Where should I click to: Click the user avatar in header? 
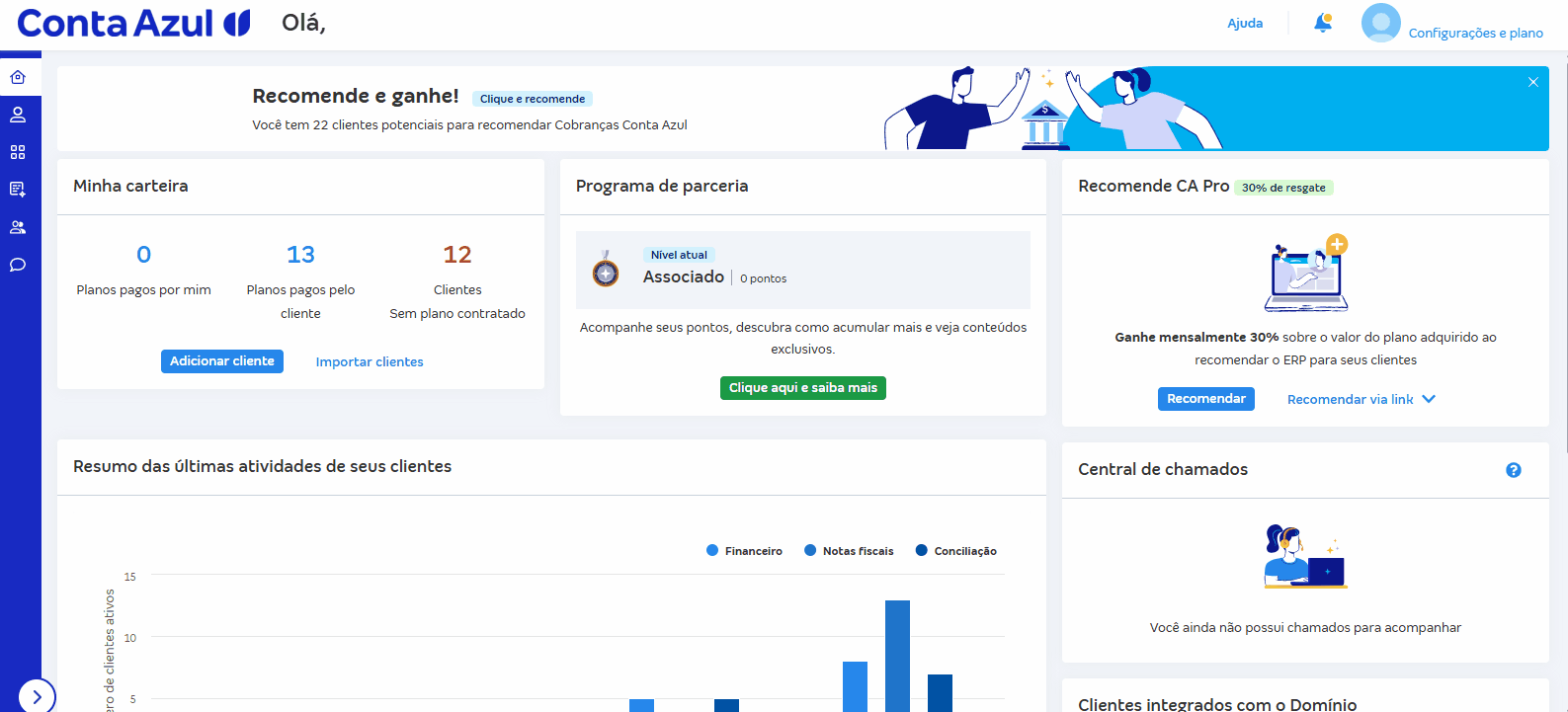(1380, 23)
